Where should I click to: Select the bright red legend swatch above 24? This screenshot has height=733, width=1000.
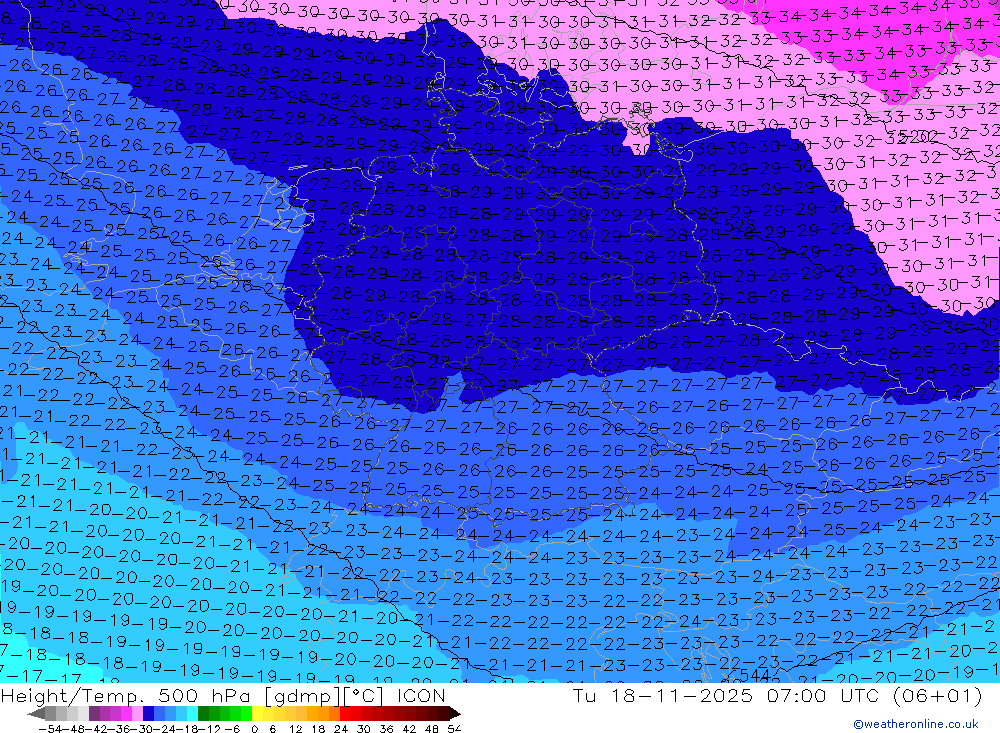click(x=345, y=714)
